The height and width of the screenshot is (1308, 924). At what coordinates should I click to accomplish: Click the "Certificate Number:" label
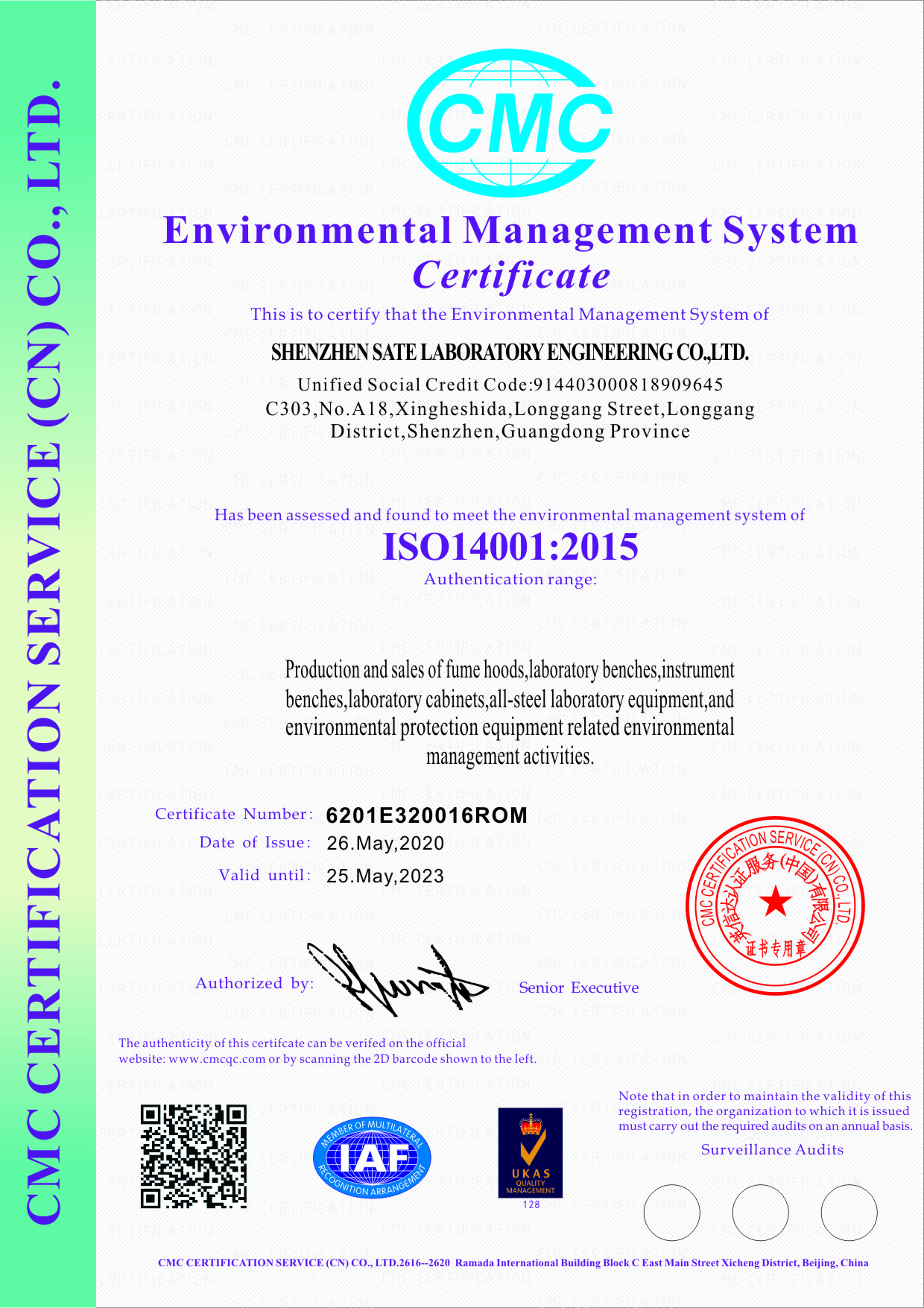234,814
